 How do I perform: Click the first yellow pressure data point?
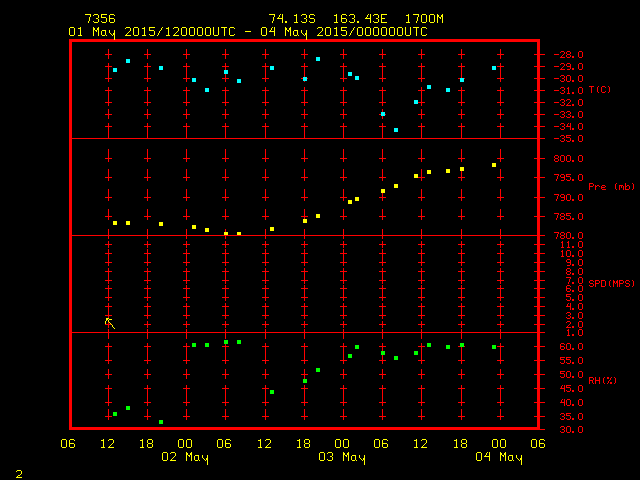click(115, 223)
